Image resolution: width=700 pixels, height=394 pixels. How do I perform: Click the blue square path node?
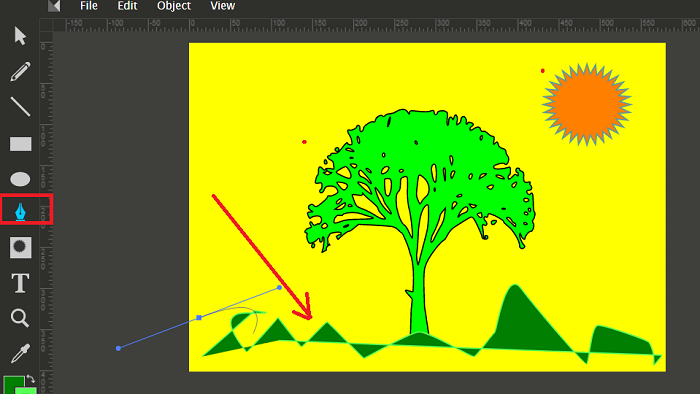coord(199,318)
